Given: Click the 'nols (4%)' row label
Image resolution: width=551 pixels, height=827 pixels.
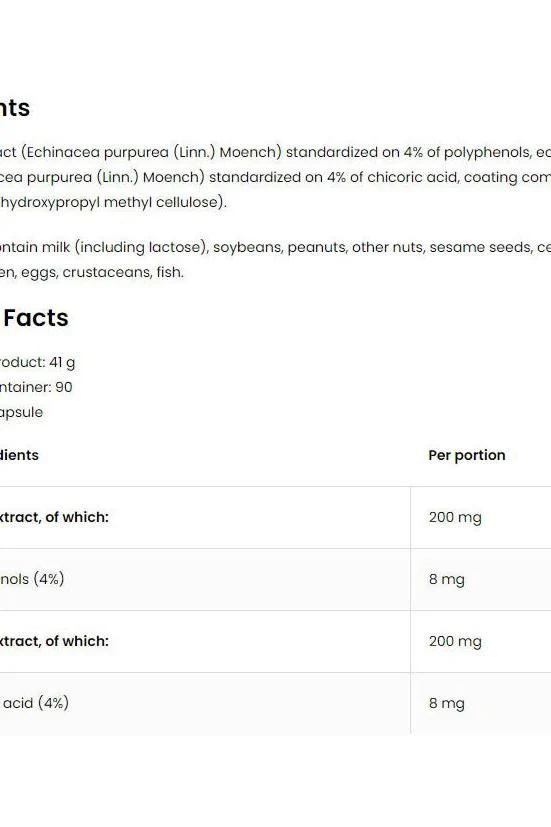Looking at the screenshot, I should pos(32,579).
